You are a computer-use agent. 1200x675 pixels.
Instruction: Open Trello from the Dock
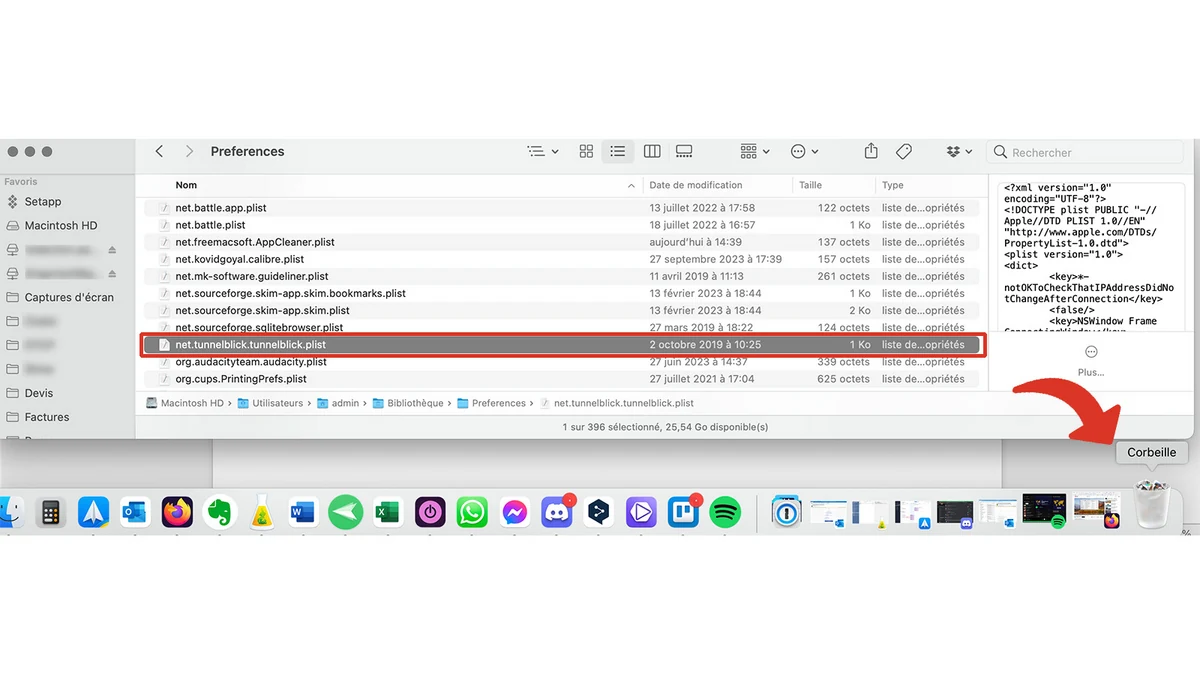click(683, 513)
